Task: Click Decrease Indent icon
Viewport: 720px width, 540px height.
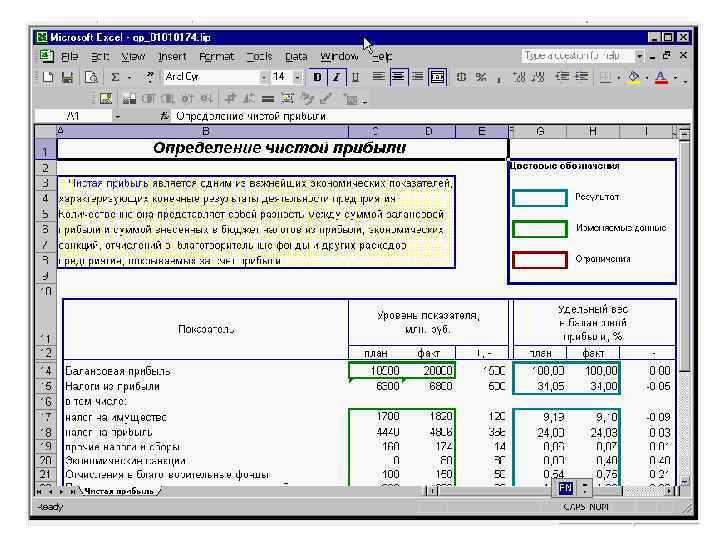Action: click(x=562, y=77)
